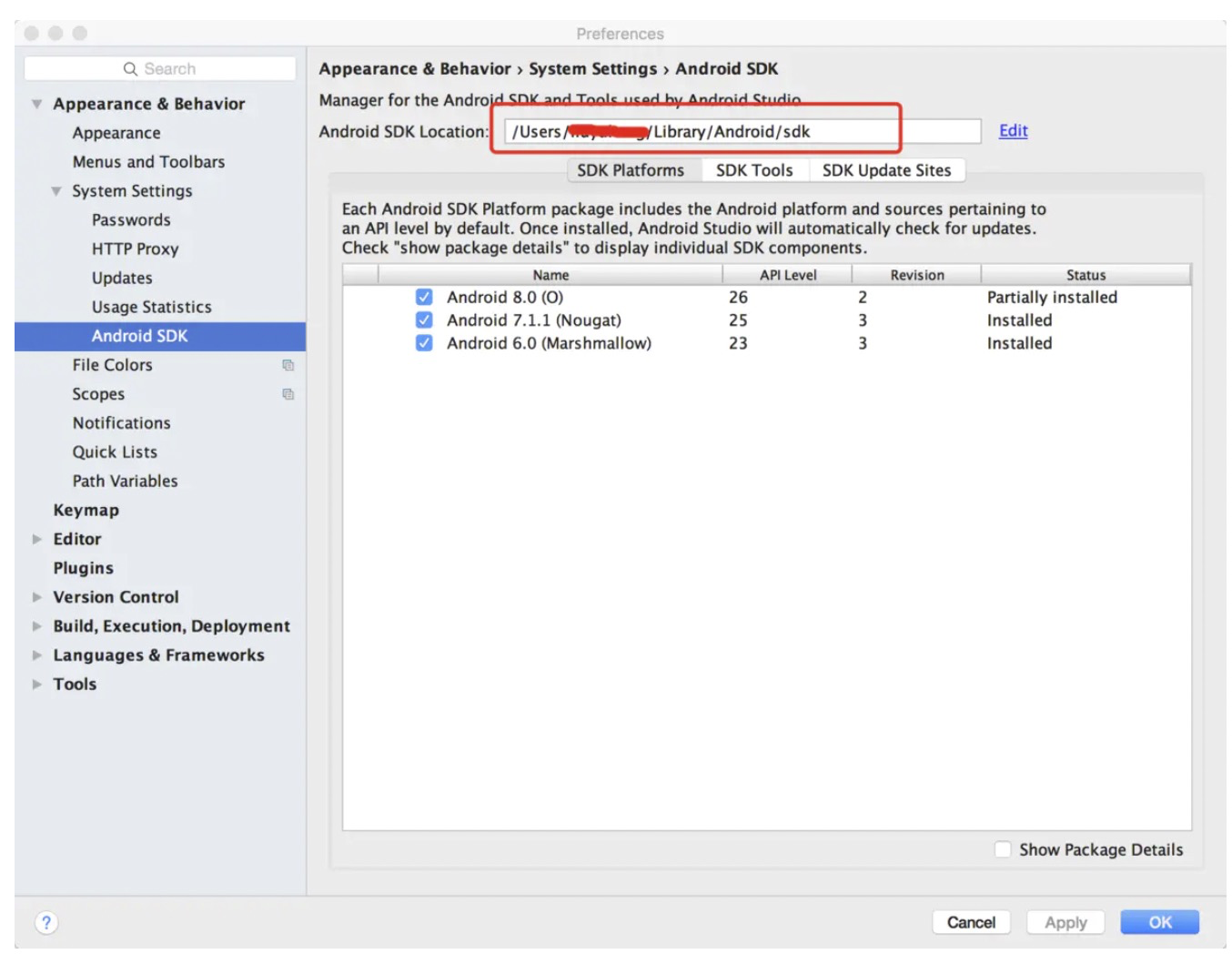Click the Search preferences field

[x=160, y=68]
